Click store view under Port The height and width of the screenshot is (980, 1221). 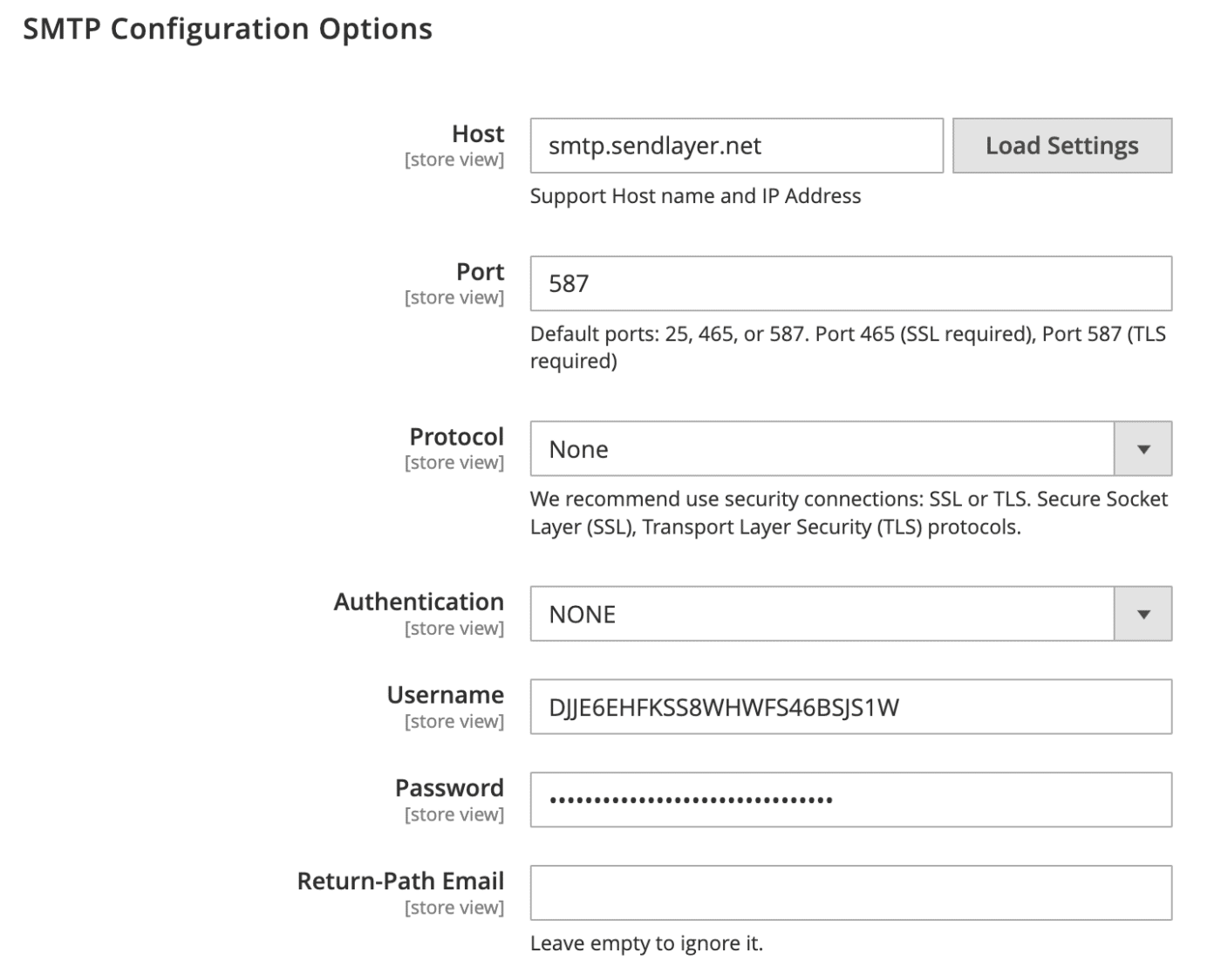[x=454, y=296]
